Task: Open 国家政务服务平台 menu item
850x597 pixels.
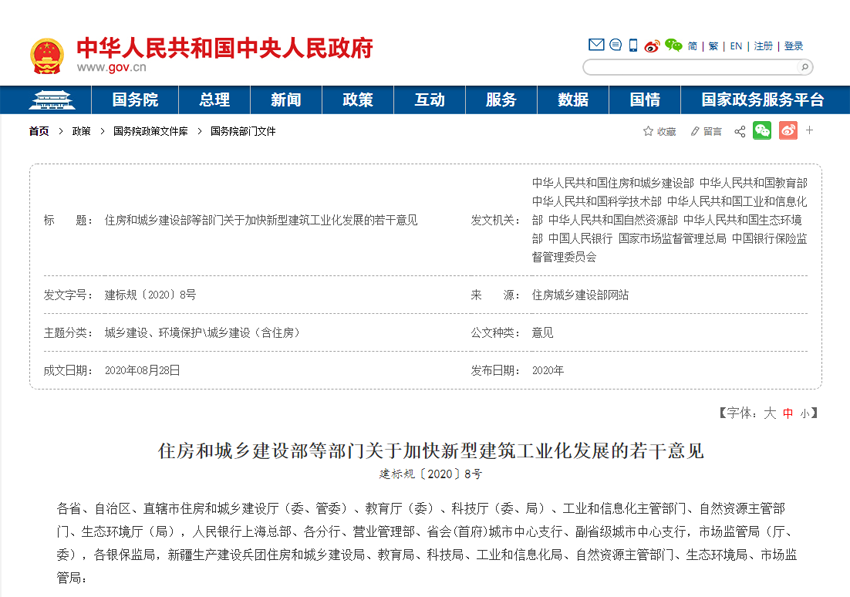Action: click(763, 100)
